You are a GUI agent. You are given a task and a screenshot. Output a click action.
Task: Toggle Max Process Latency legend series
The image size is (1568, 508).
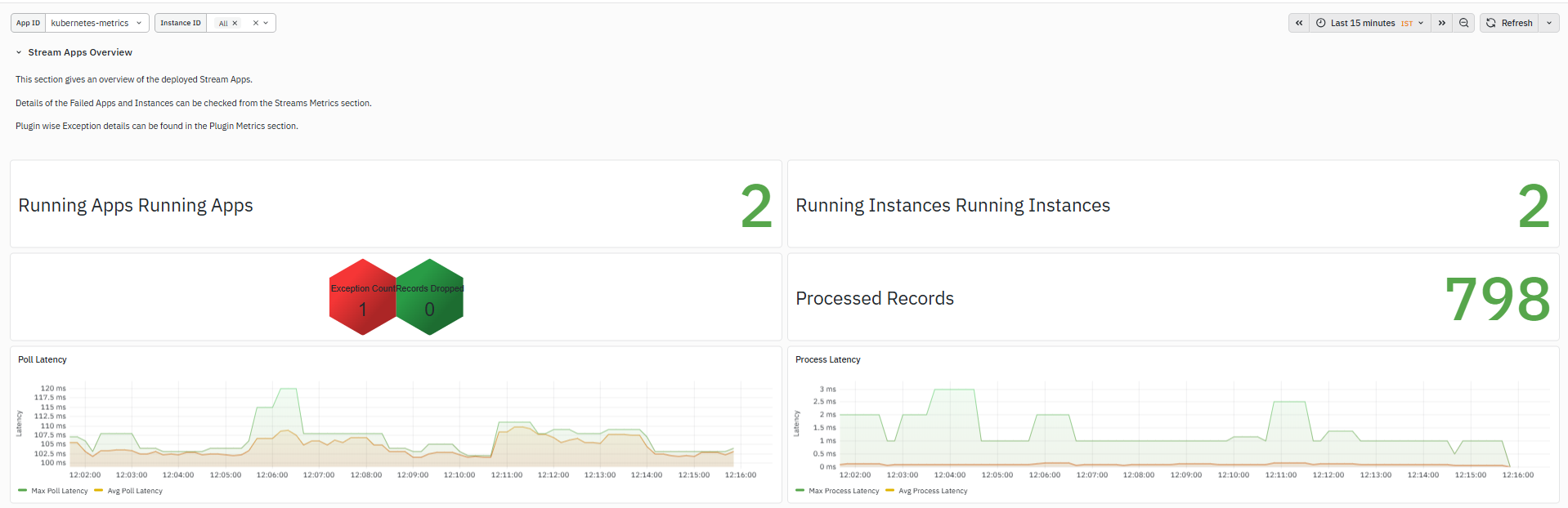(837, 491)
